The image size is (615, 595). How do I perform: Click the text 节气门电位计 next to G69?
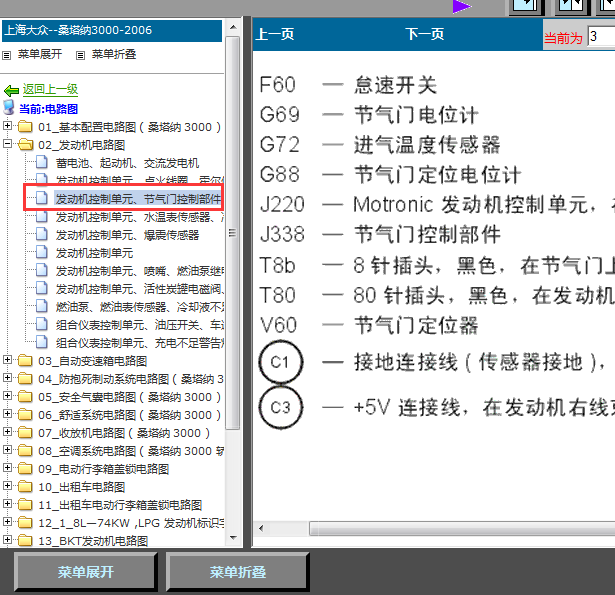click(416, 115)
